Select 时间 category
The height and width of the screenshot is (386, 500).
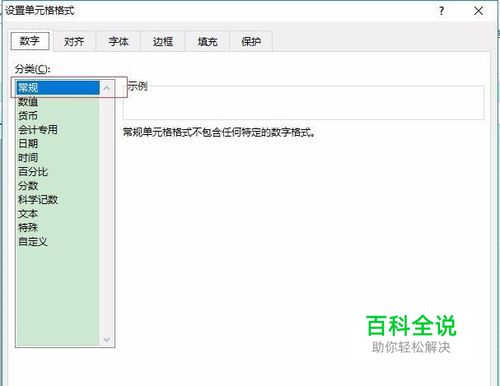pos(58,158)
